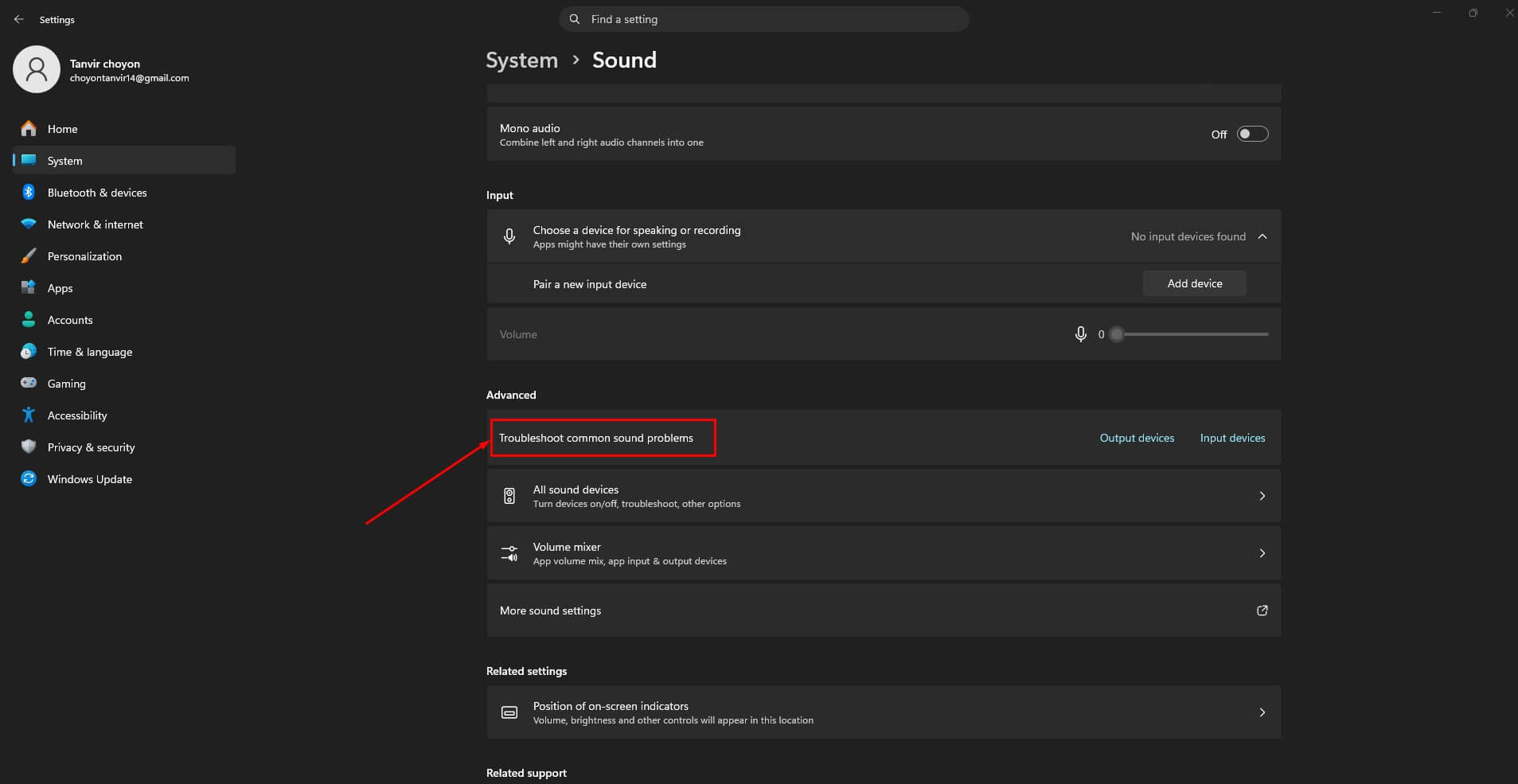Open Time & language settings
The image size is (1518, 784).
pos(124,351)
